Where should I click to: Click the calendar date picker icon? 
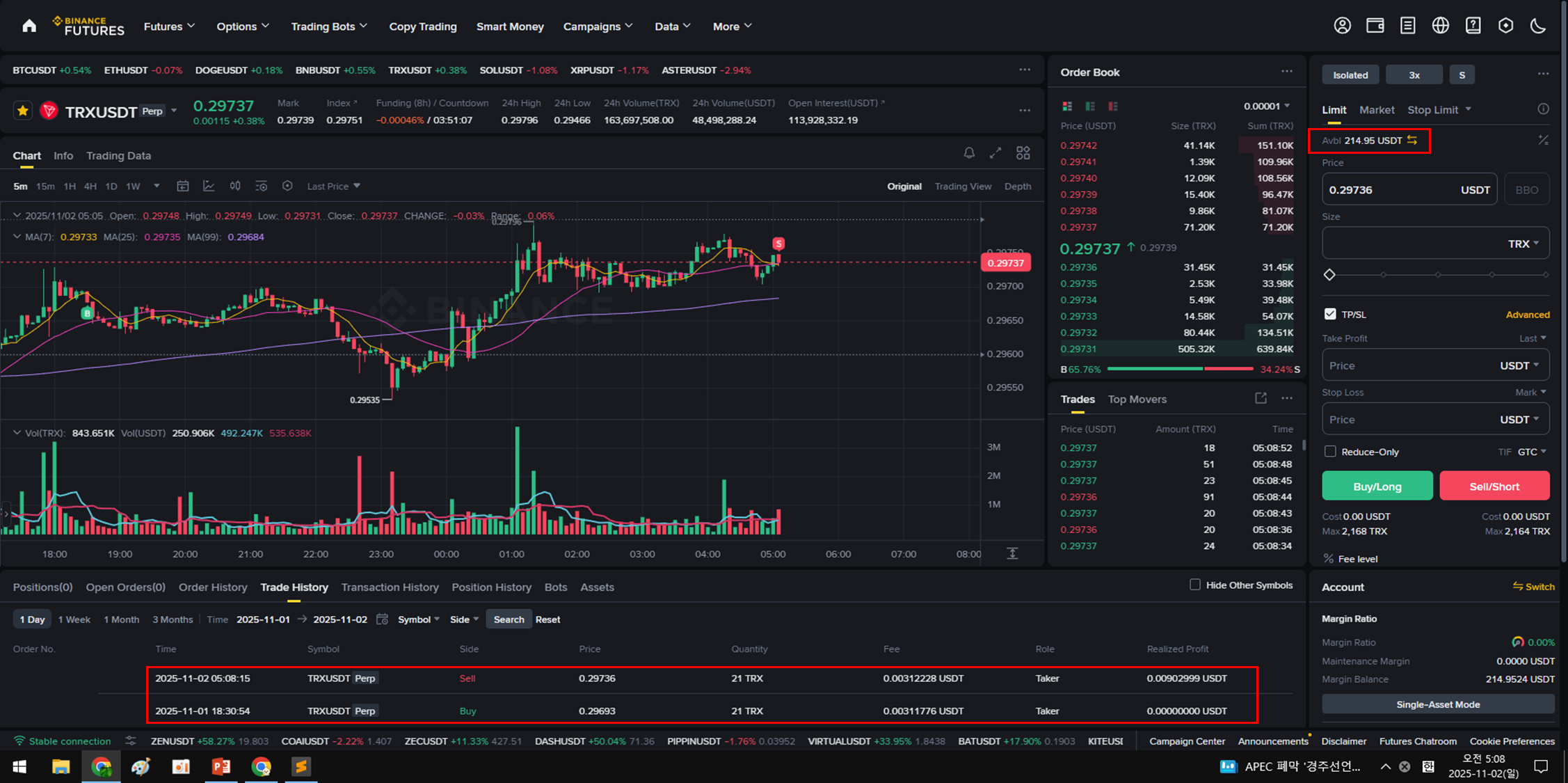pos(382,619)
